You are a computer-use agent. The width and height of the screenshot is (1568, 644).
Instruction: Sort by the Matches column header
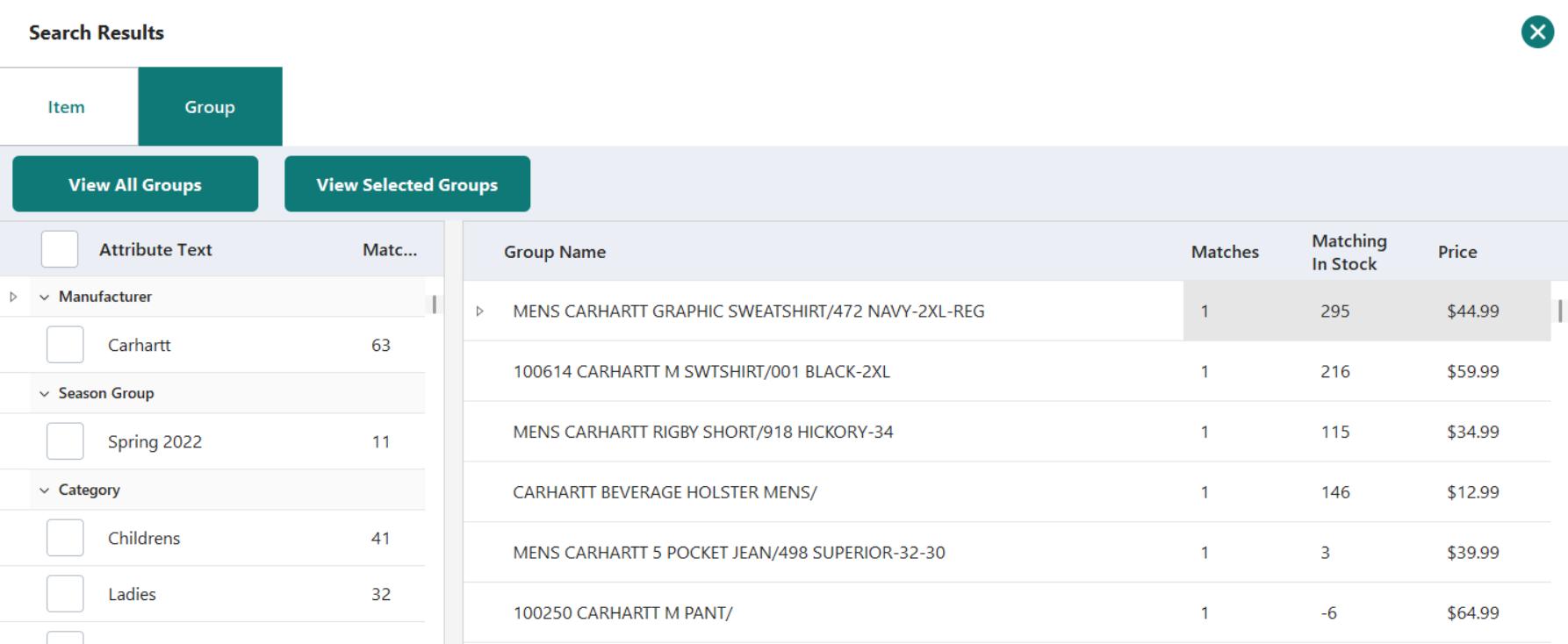1225,252
